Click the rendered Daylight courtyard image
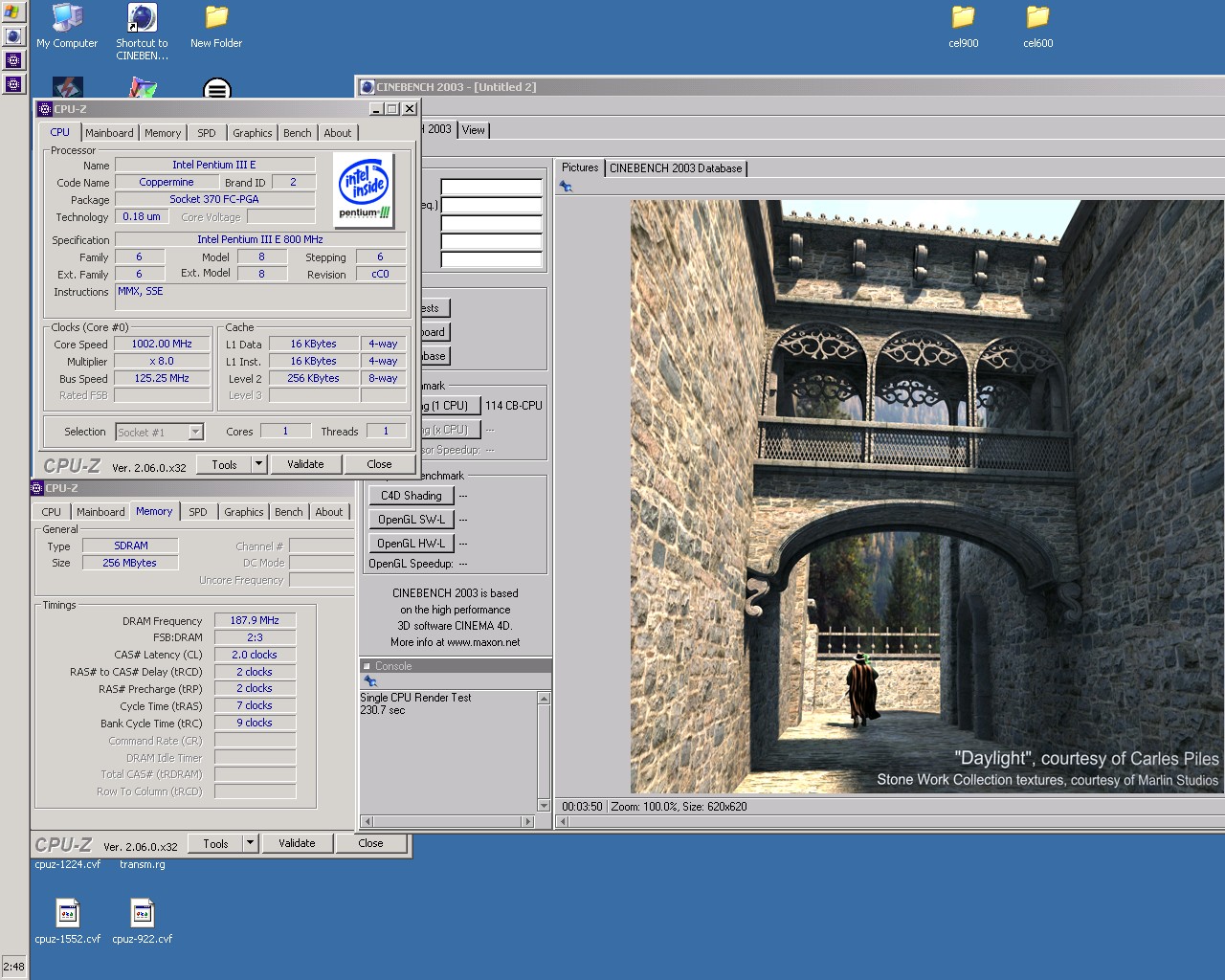 click(x=926, y=496)
